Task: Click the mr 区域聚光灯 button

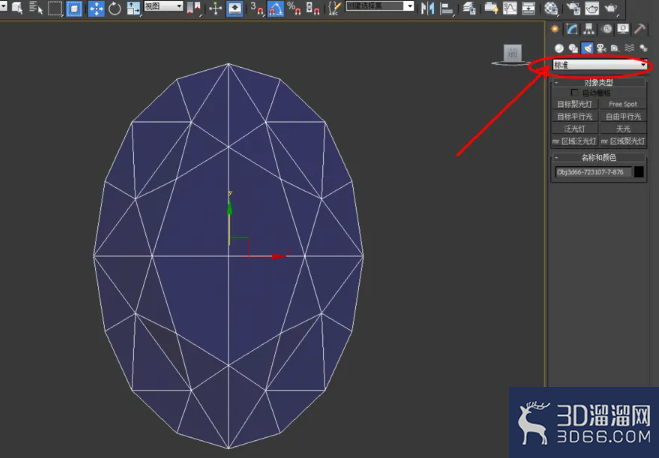Action: coord(623,141)
